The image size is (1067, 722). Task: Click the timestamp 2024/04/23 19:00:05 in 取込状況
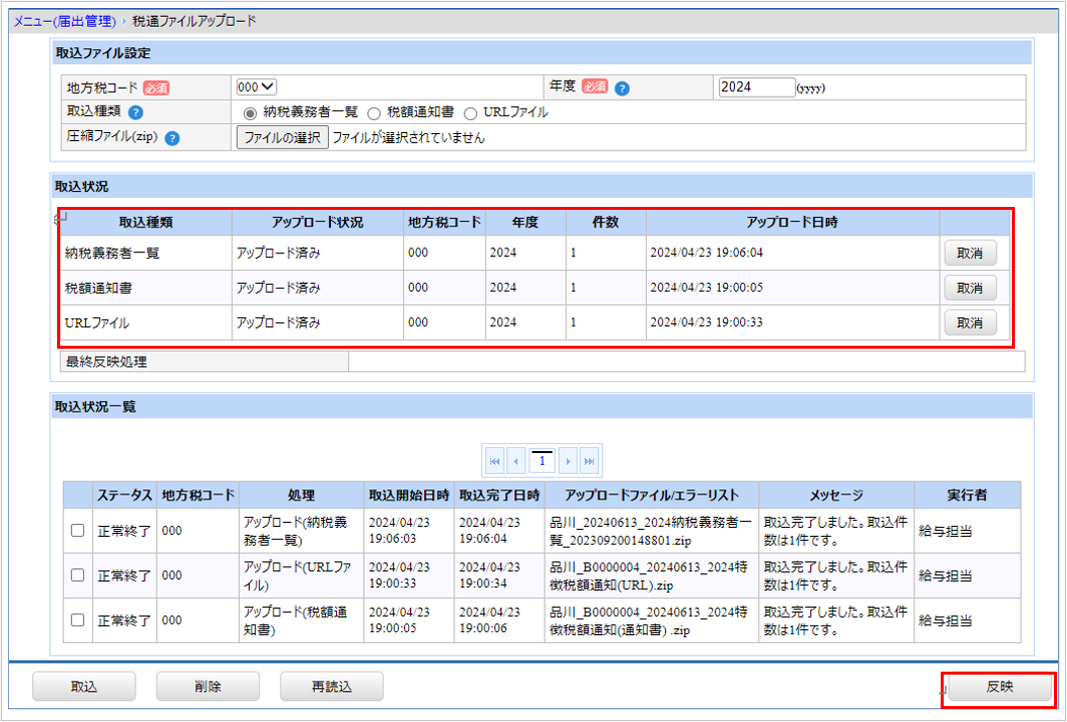(x=706, y=287)
